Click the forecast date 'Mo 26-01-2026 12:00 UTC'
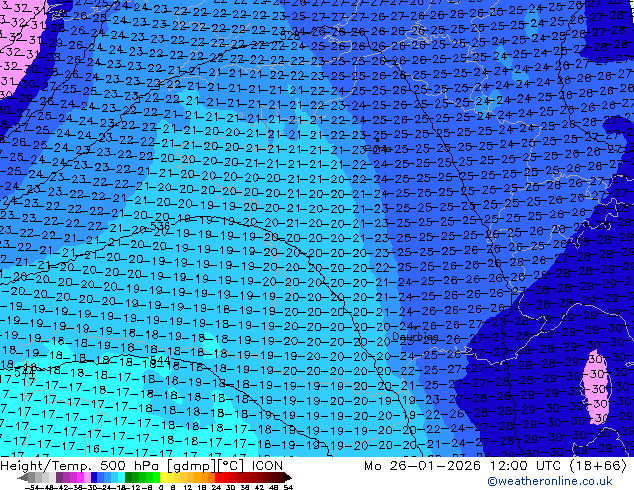 coord(465,466)
